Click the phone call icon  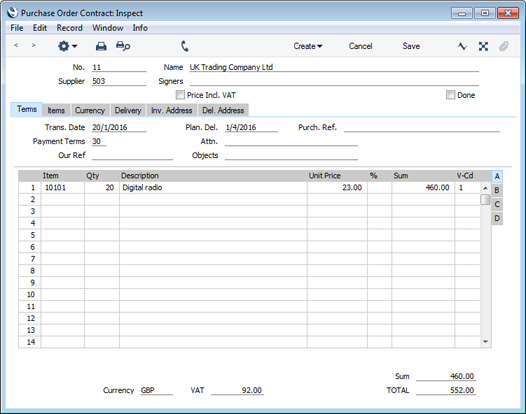185,46
